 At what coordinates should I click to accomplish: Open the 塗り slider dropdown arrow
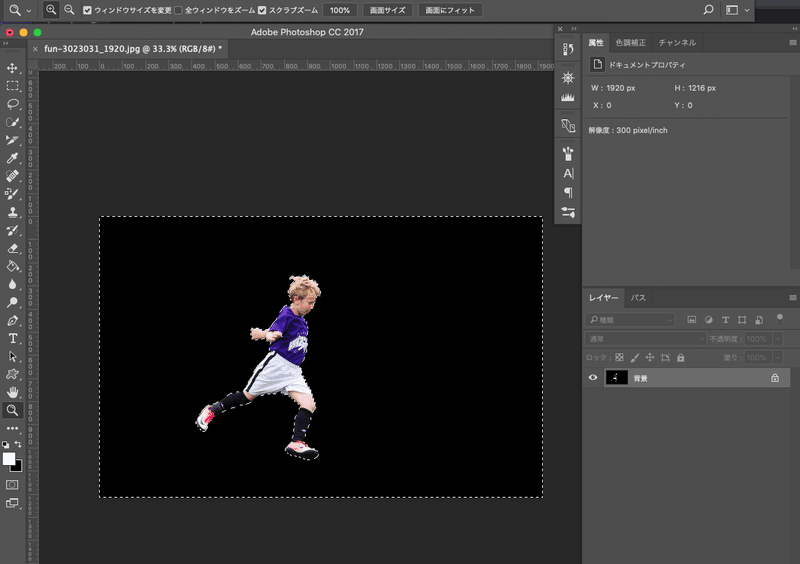click(x=778, y=358)
